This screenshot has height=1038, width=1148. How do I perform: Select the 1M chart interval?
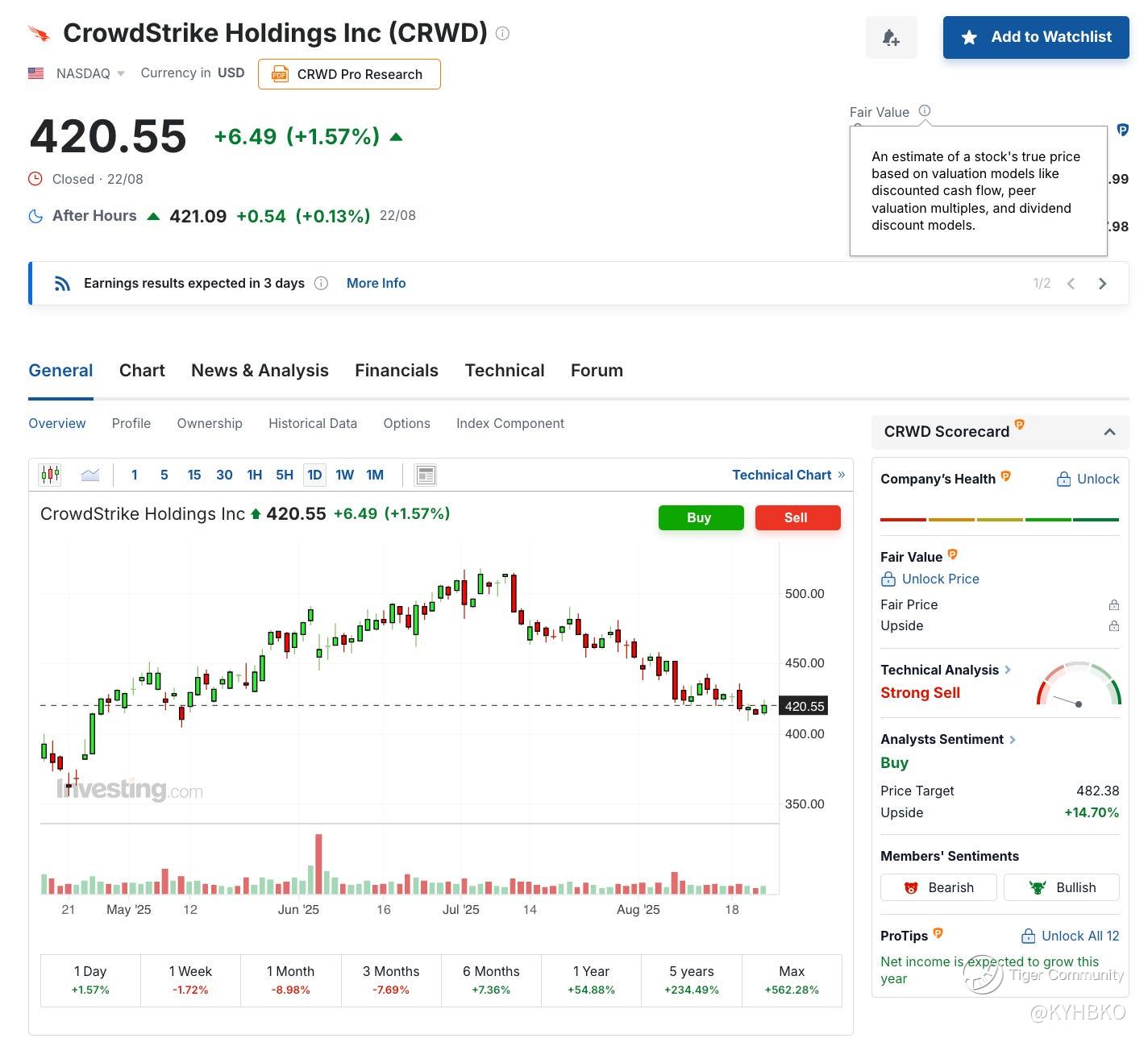point(375,475)
